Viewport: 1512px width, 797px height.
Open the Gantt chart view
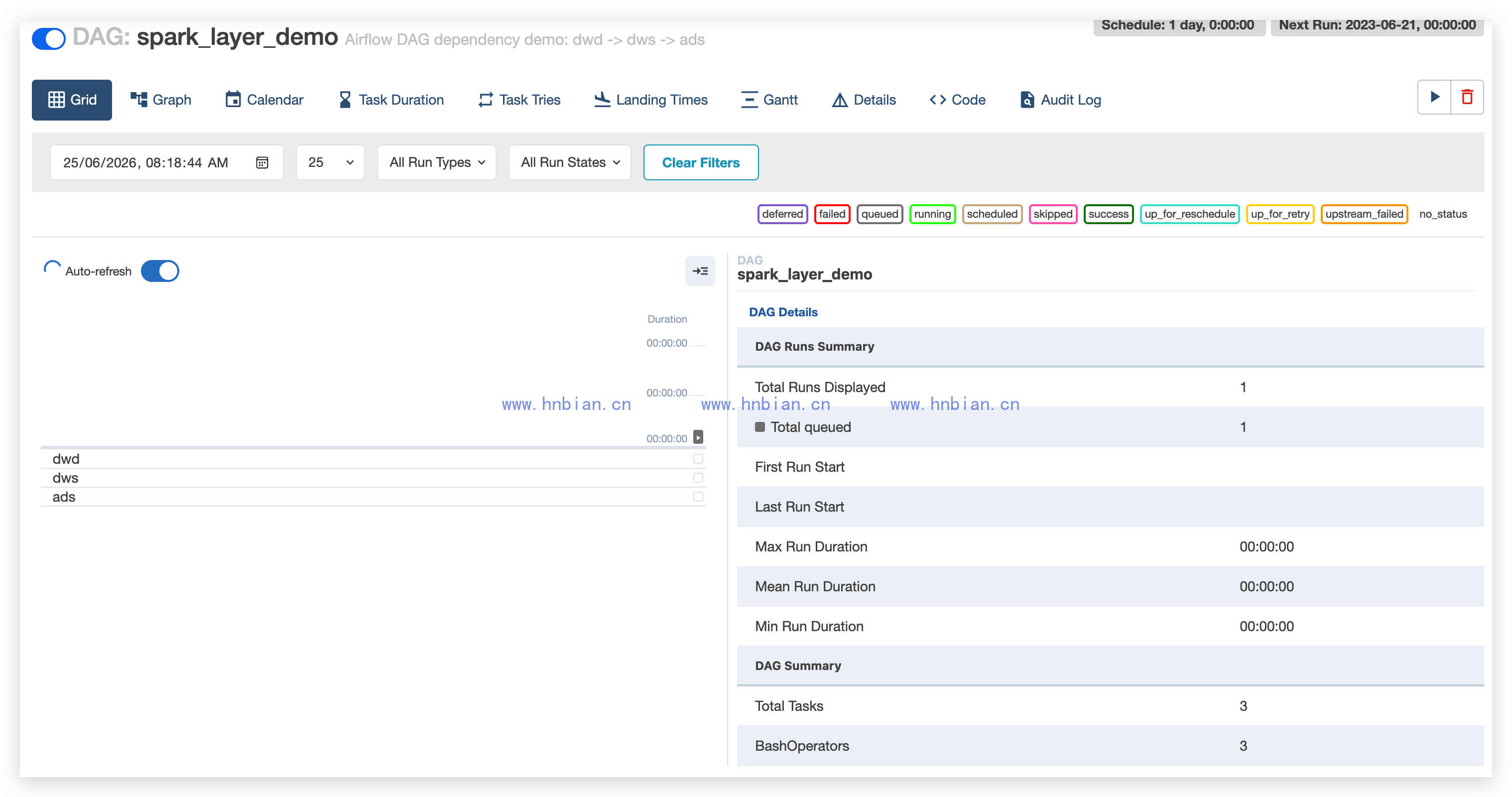(x=769, y=100)
